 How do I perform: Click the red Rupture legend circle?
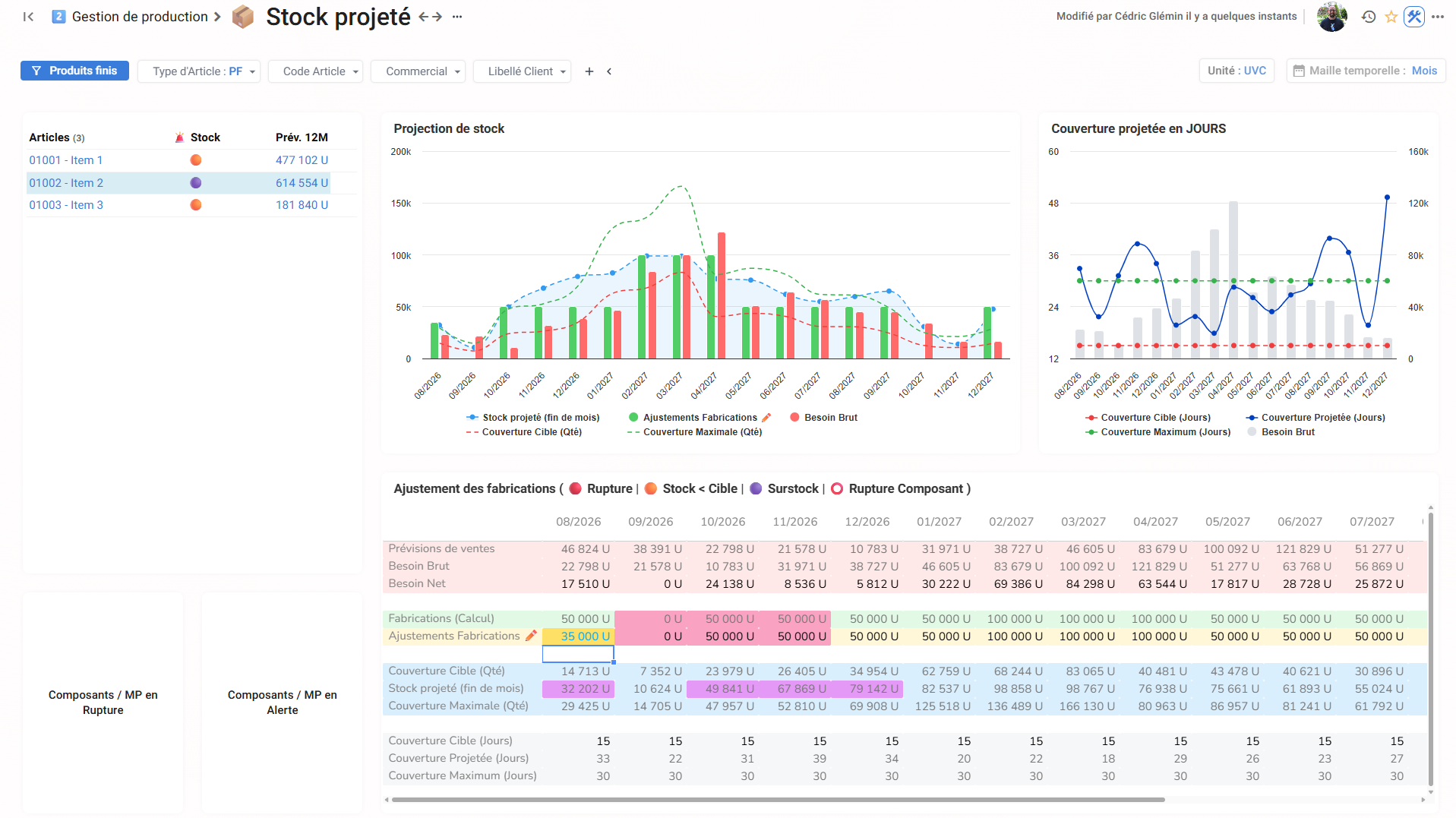(x=575, y=489)
